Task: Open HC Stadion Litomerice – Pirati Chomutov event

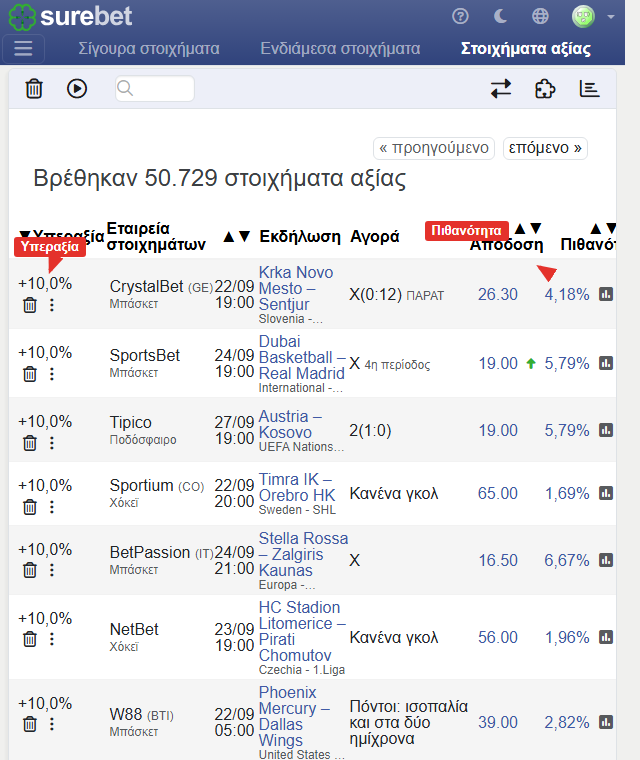Action: (x=302, y=631)
